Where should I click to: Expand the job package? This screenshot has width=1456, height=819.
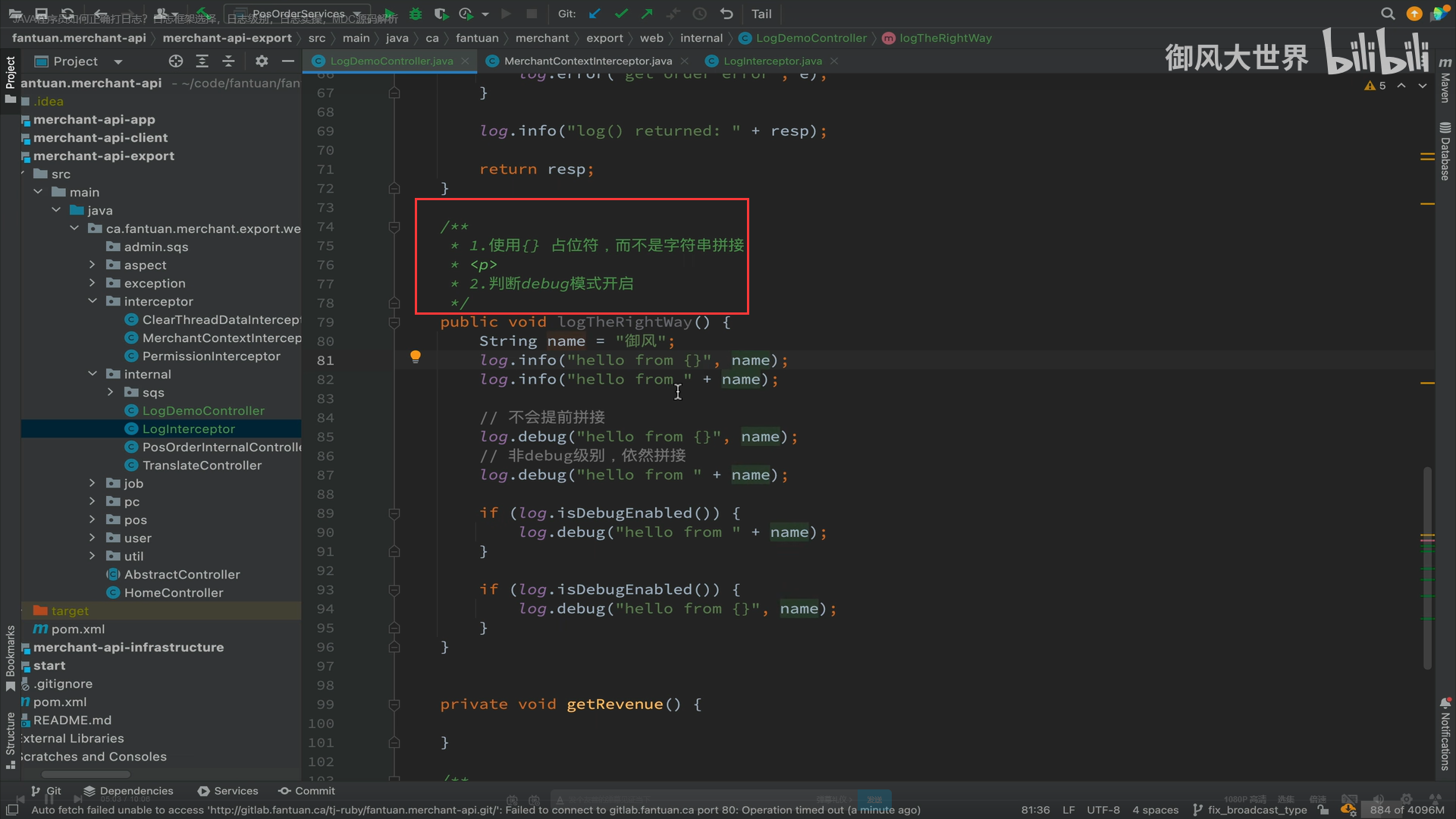(x=93, y=483)
